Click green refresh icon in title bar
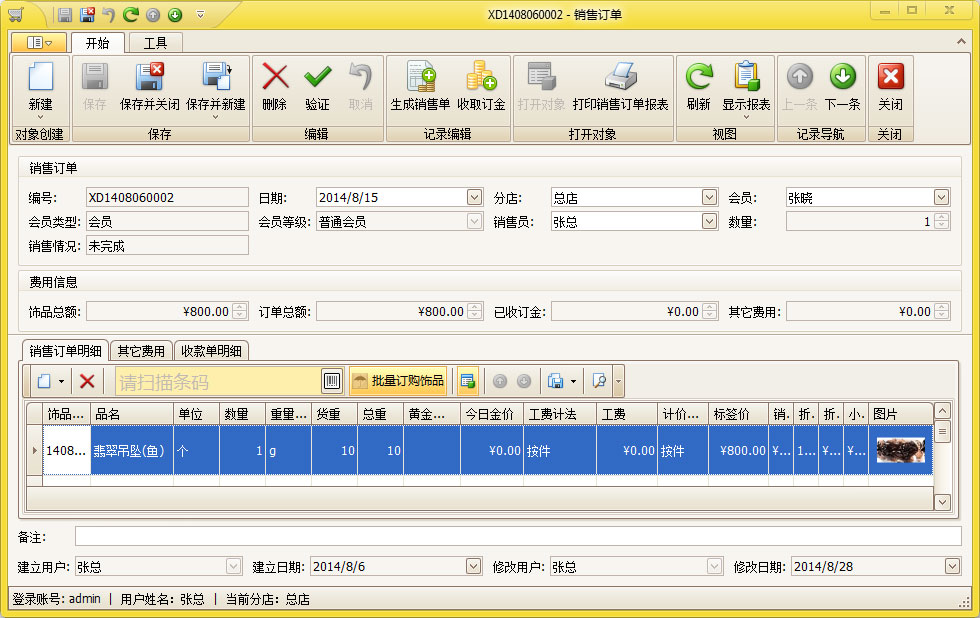The image size is (980, 618). [x=131, y=14]
